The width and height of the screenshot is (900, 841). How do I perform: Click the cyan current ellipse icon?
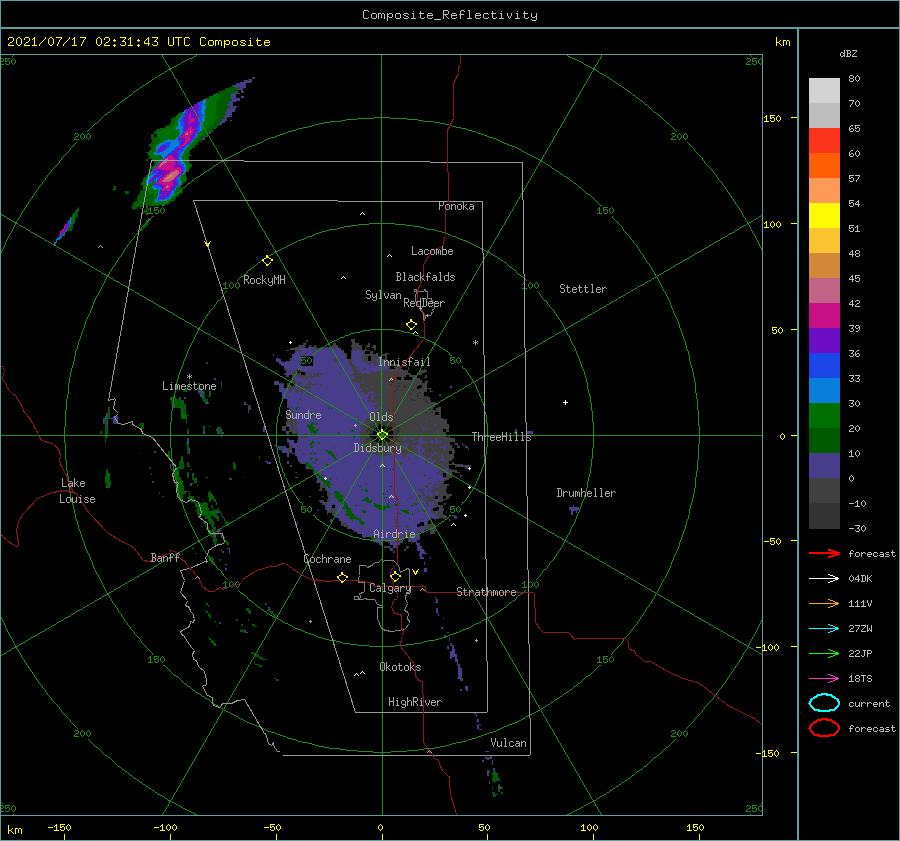coord(824,703)
